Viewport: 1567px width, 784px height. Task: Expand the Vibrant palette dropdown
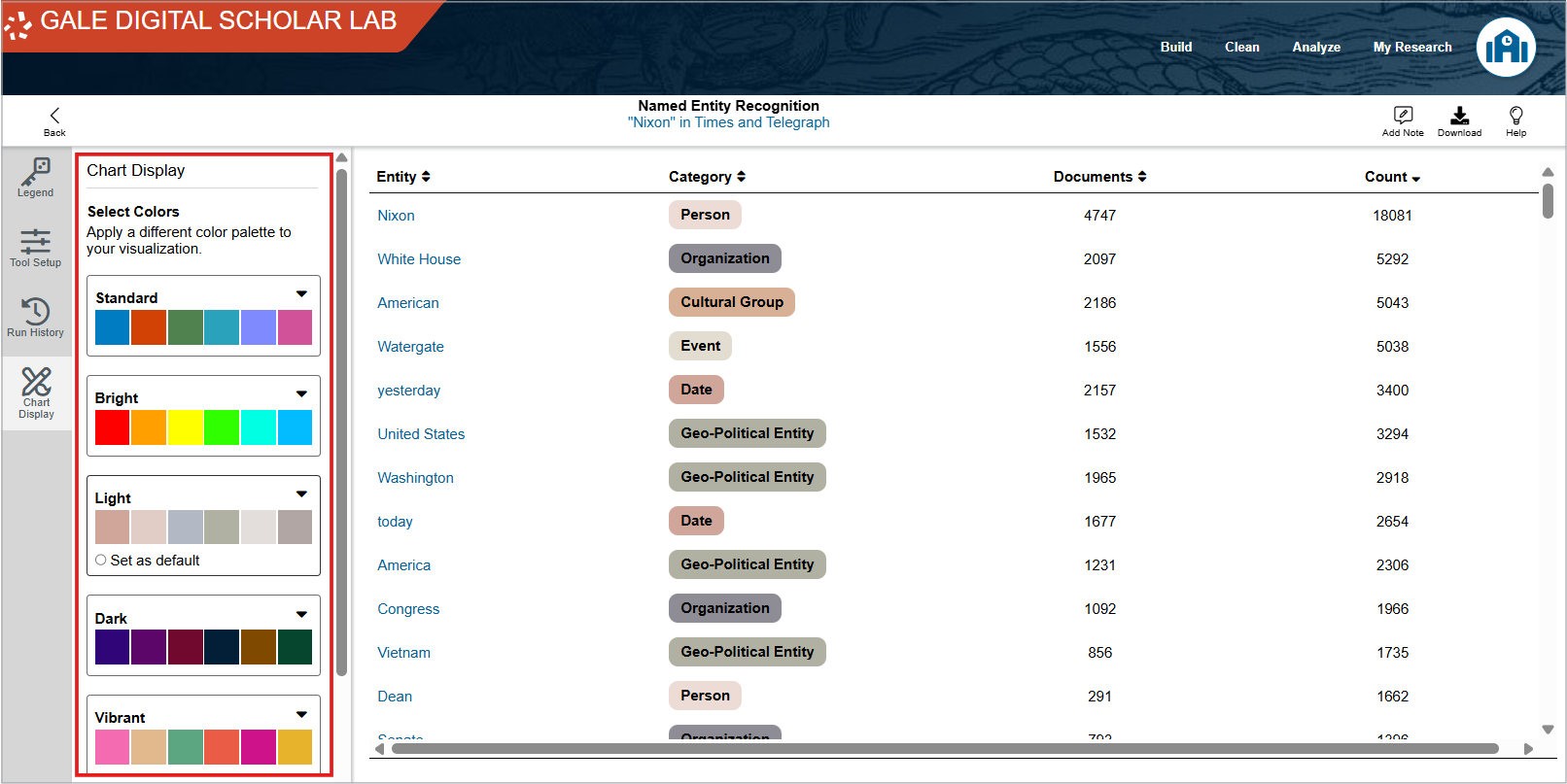tap(301, 714)
